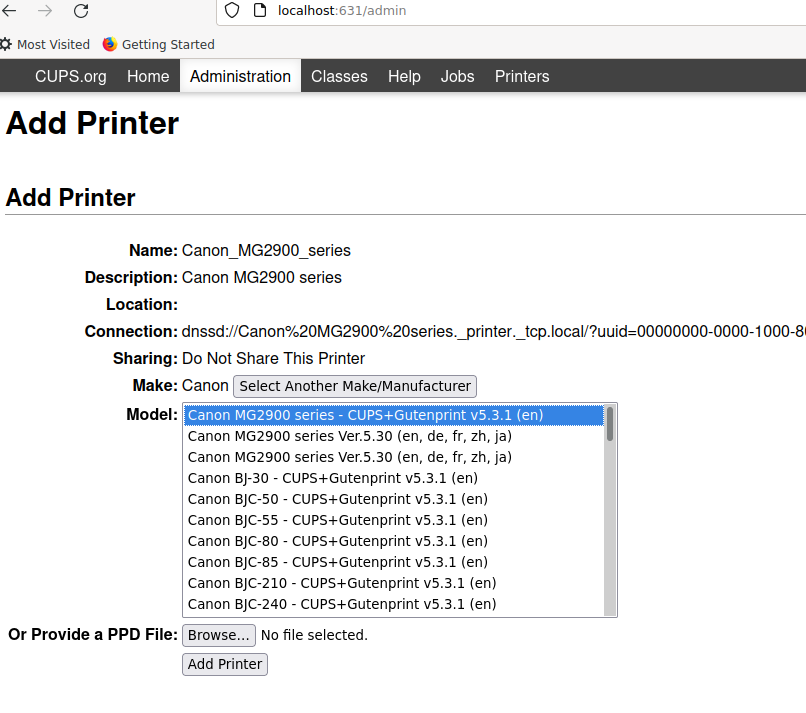Click the browser forward arrow
The width and height of the screenshot is (806, 713).
click(45, 10)
